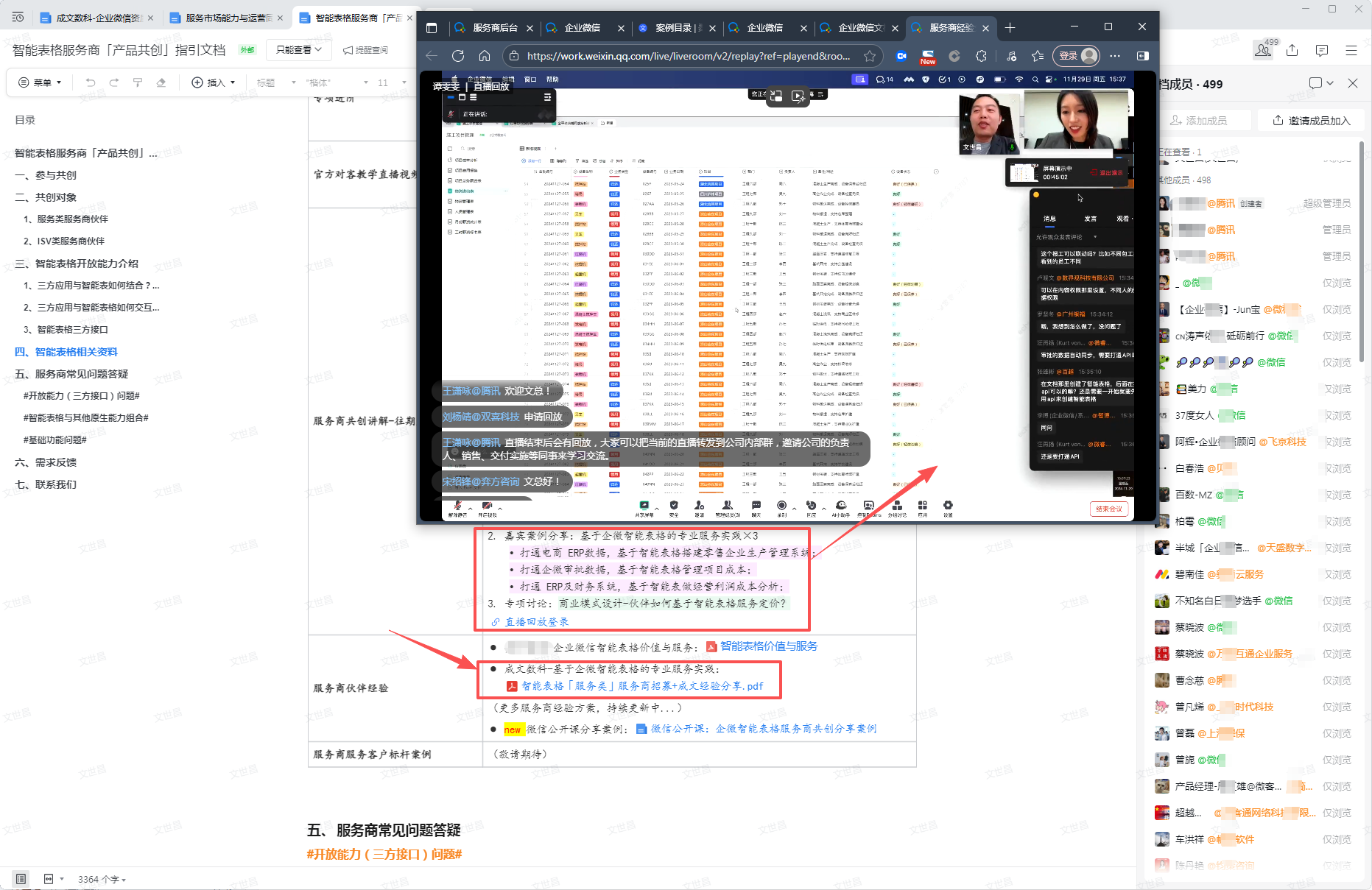The height and width of the screenshot is (890, 1372).
Task: Open a new browser tab
Action: tap(1010, 28)
